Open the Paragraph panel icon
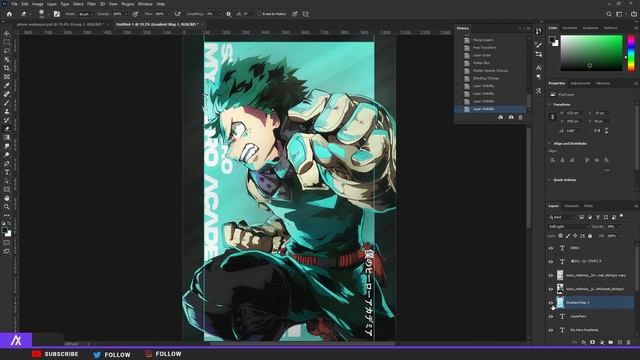The height and width of the screenshot is (360, 640). (539, 77)
